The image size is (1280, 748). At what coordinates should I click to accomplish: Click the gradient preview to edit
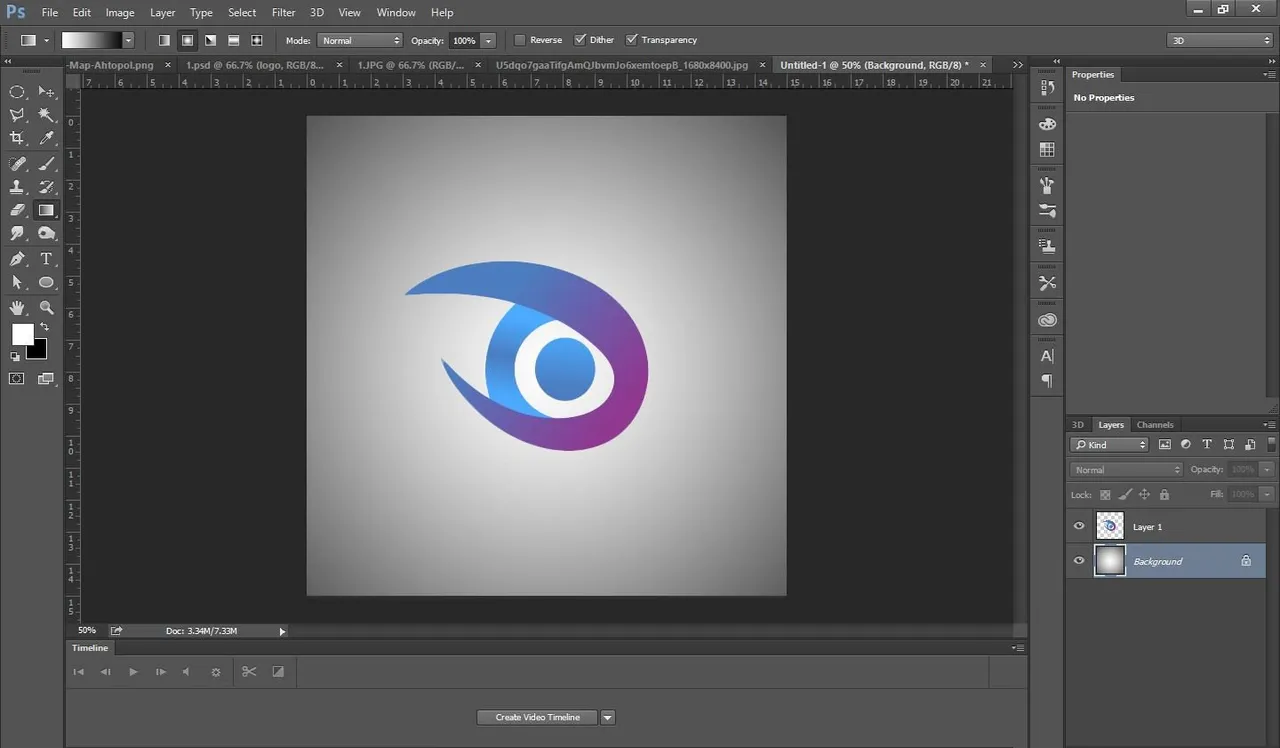[91, 40]
